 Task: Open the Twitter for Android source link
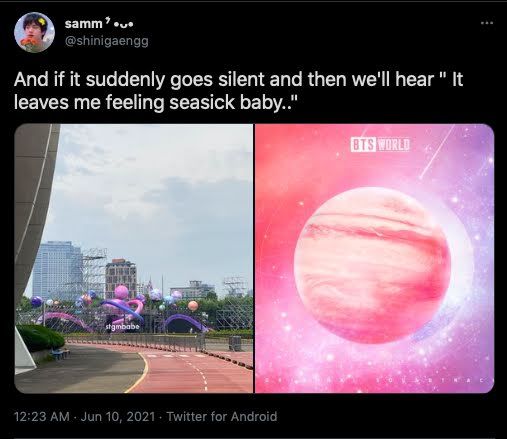(222, 416)
